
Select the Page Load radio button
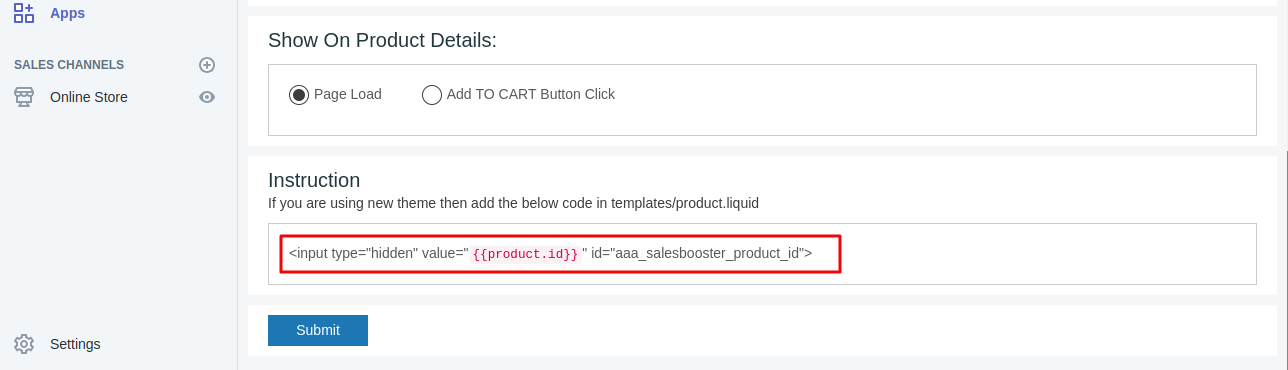[298, 95]
